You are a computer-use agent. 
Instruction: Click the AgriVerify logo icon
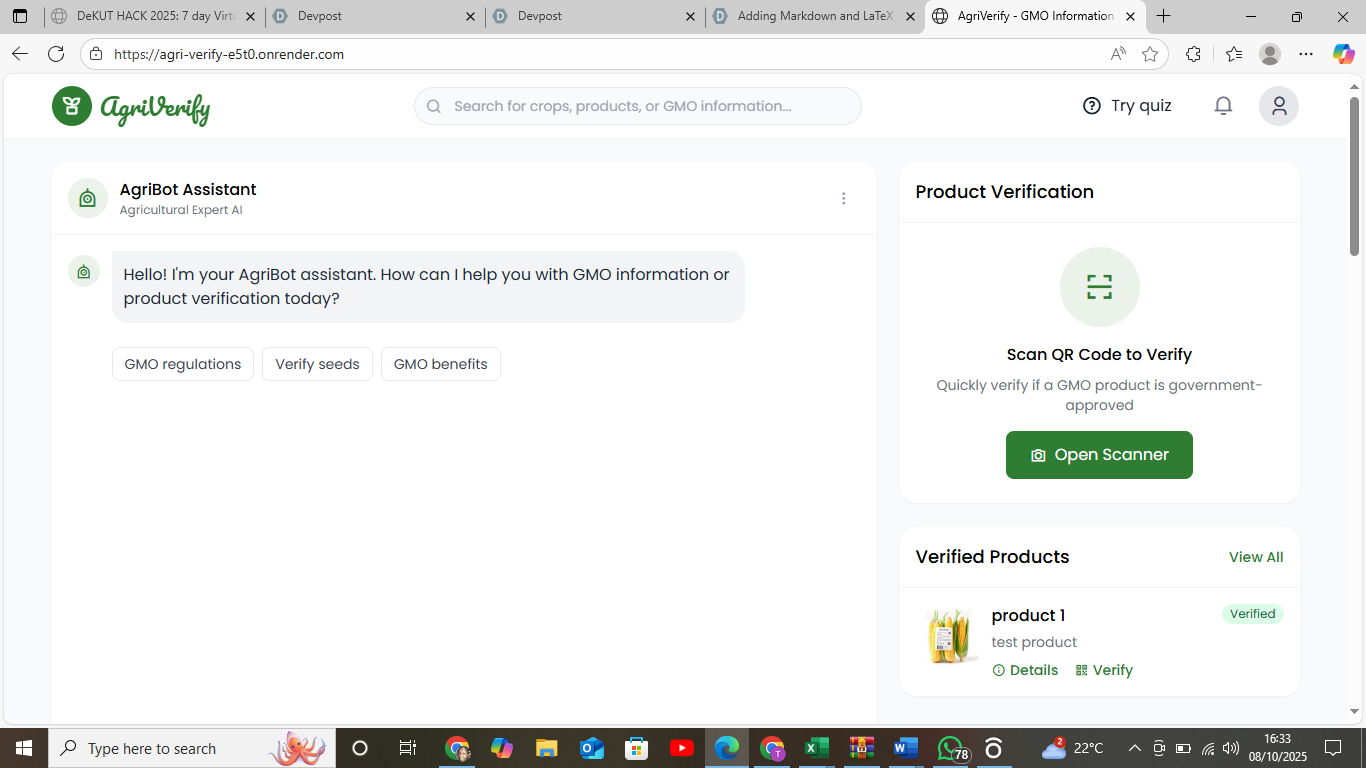pyautogui.click(x=72, y=106)
